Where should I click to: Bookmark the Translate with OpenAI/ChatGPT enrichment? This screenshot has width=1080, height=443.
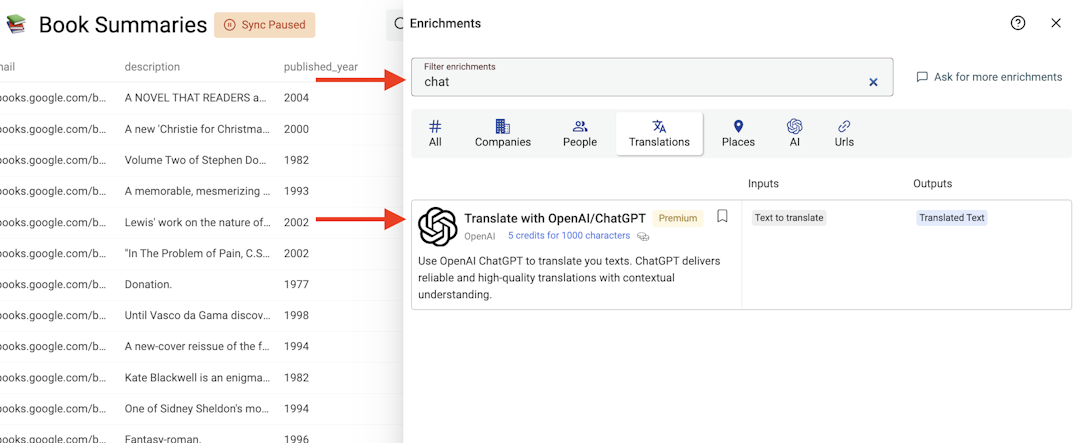(722, 216)
